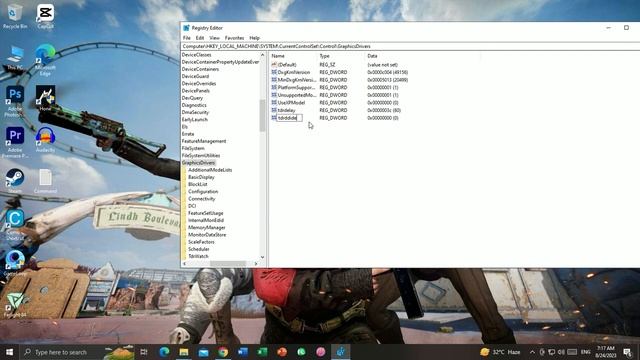Select the Audacity desktop shortcut
Image resolution: width=640 pixels, height=360 pixels.
pos(45,140)
